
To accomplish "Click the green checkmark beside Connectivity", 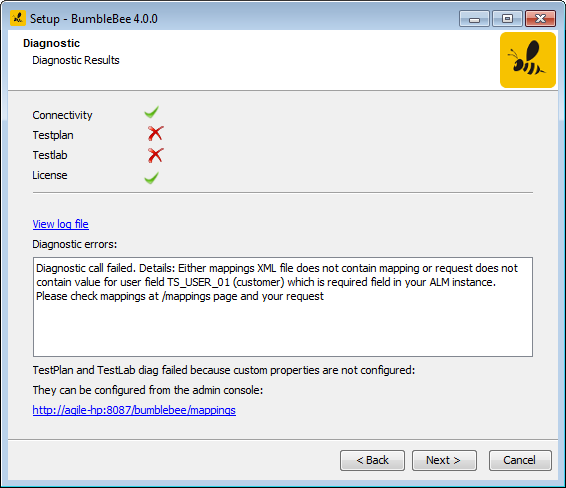I will click(152, 112).
